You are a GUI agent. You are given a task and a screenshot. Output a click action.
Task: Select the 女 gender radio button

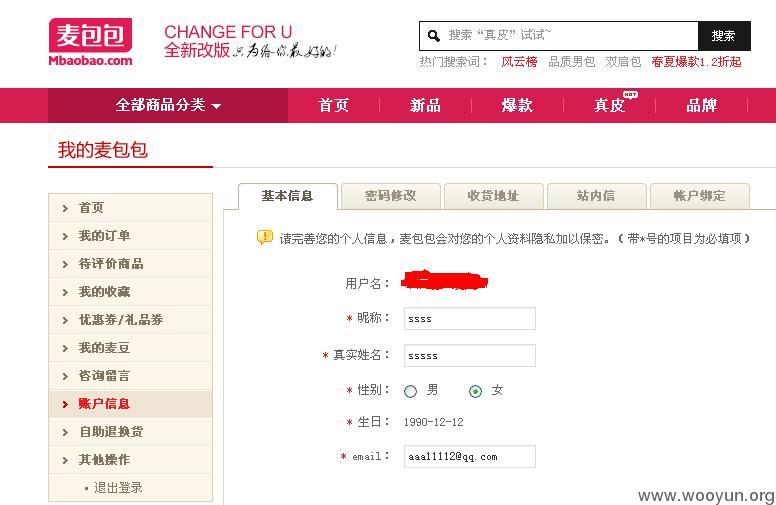(475, 391)
